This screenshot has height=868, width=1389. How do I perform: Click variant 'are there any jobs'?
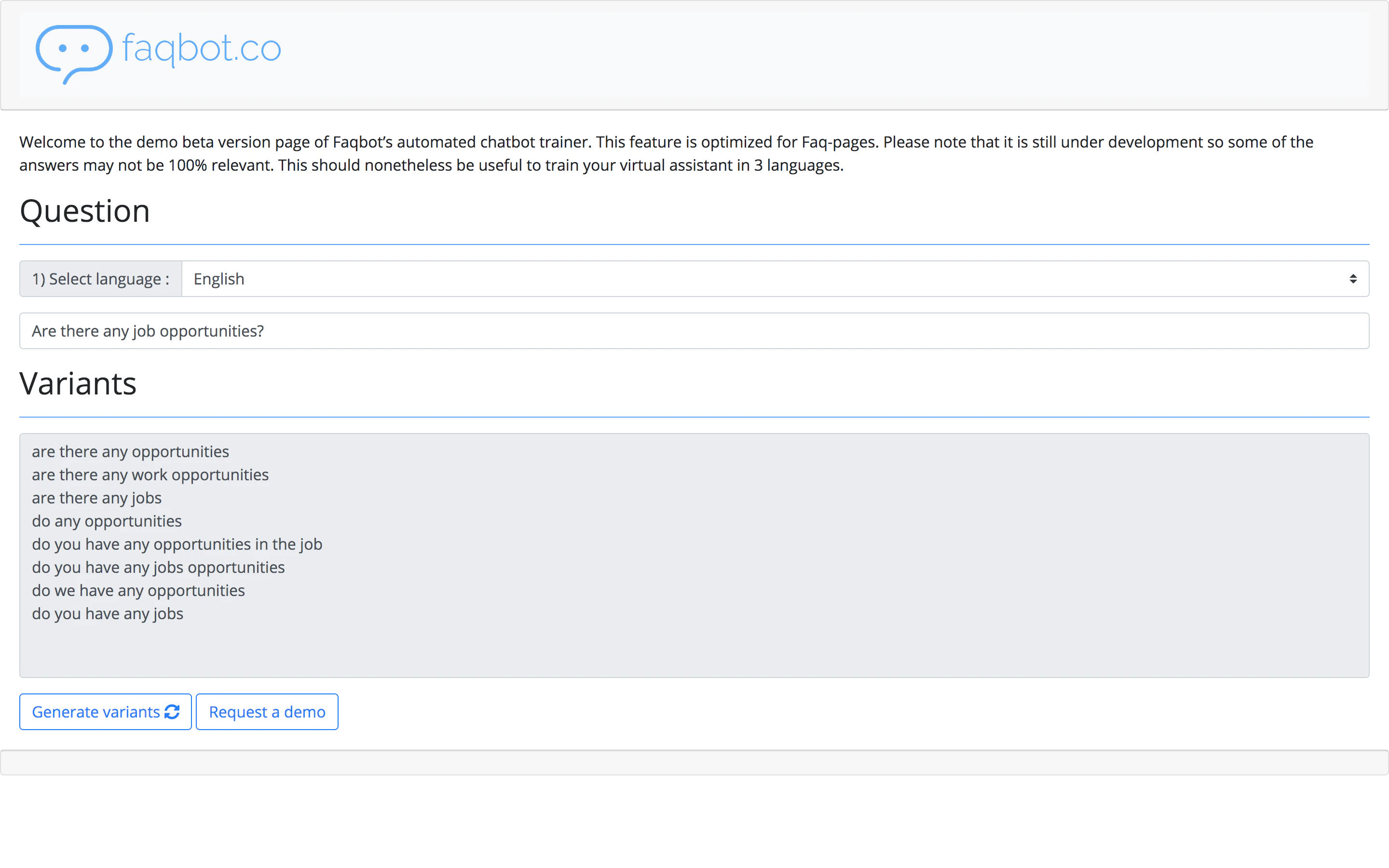(96, 498)
